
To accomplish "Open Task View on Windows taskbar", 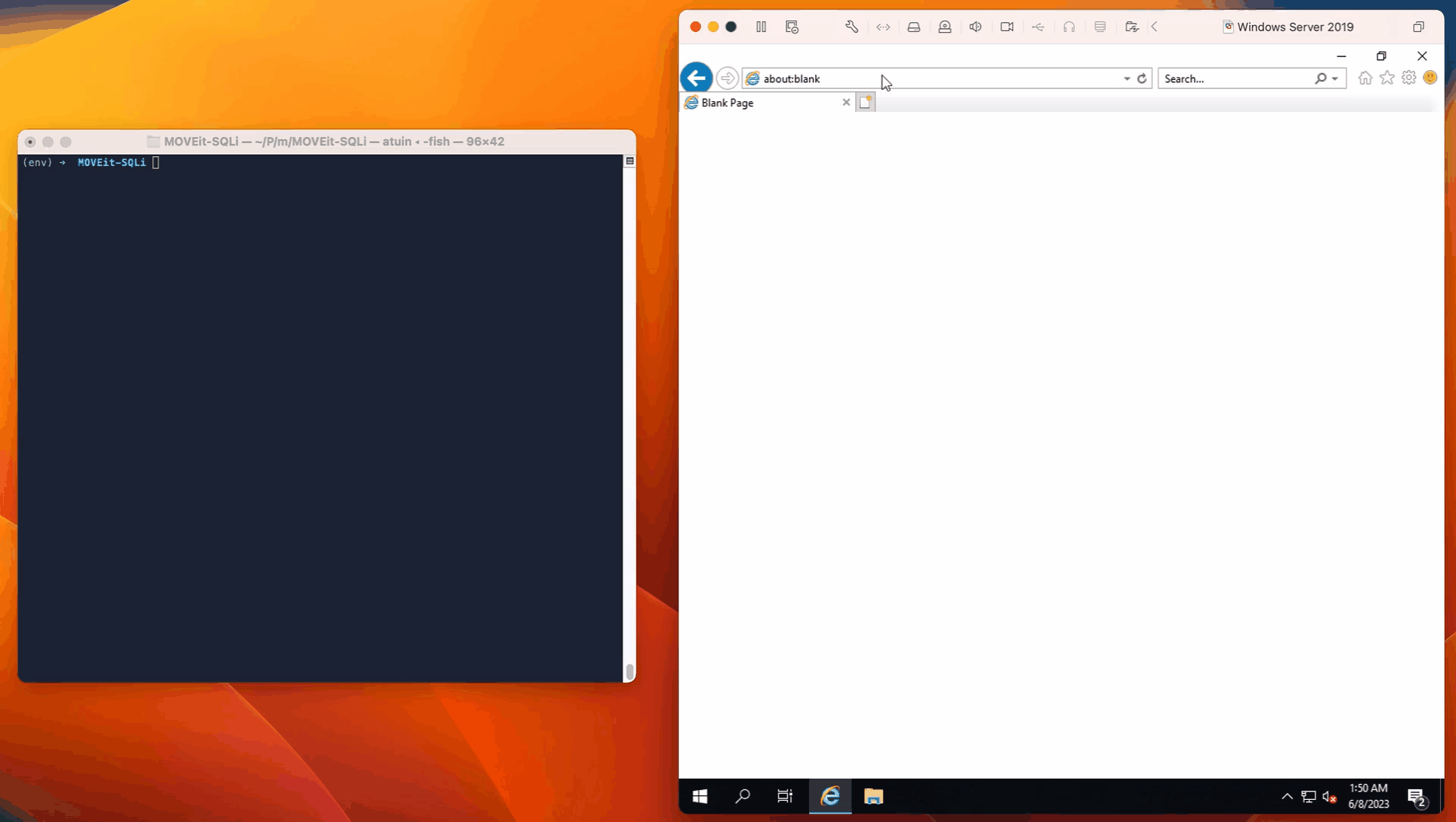I will click(x=785, y=796).
